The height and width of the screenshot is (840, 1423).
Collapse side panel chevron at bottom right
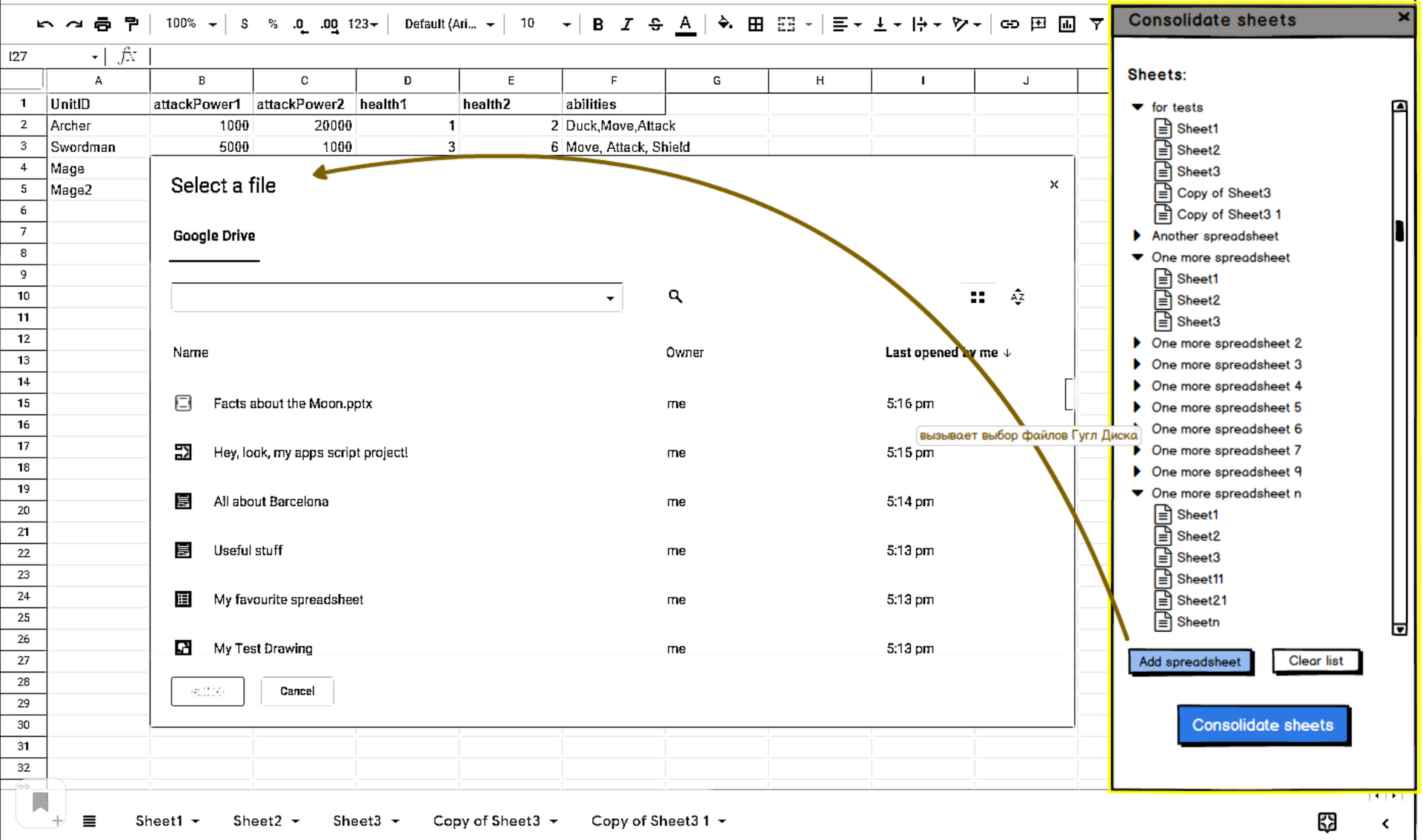coord(1385,823)
